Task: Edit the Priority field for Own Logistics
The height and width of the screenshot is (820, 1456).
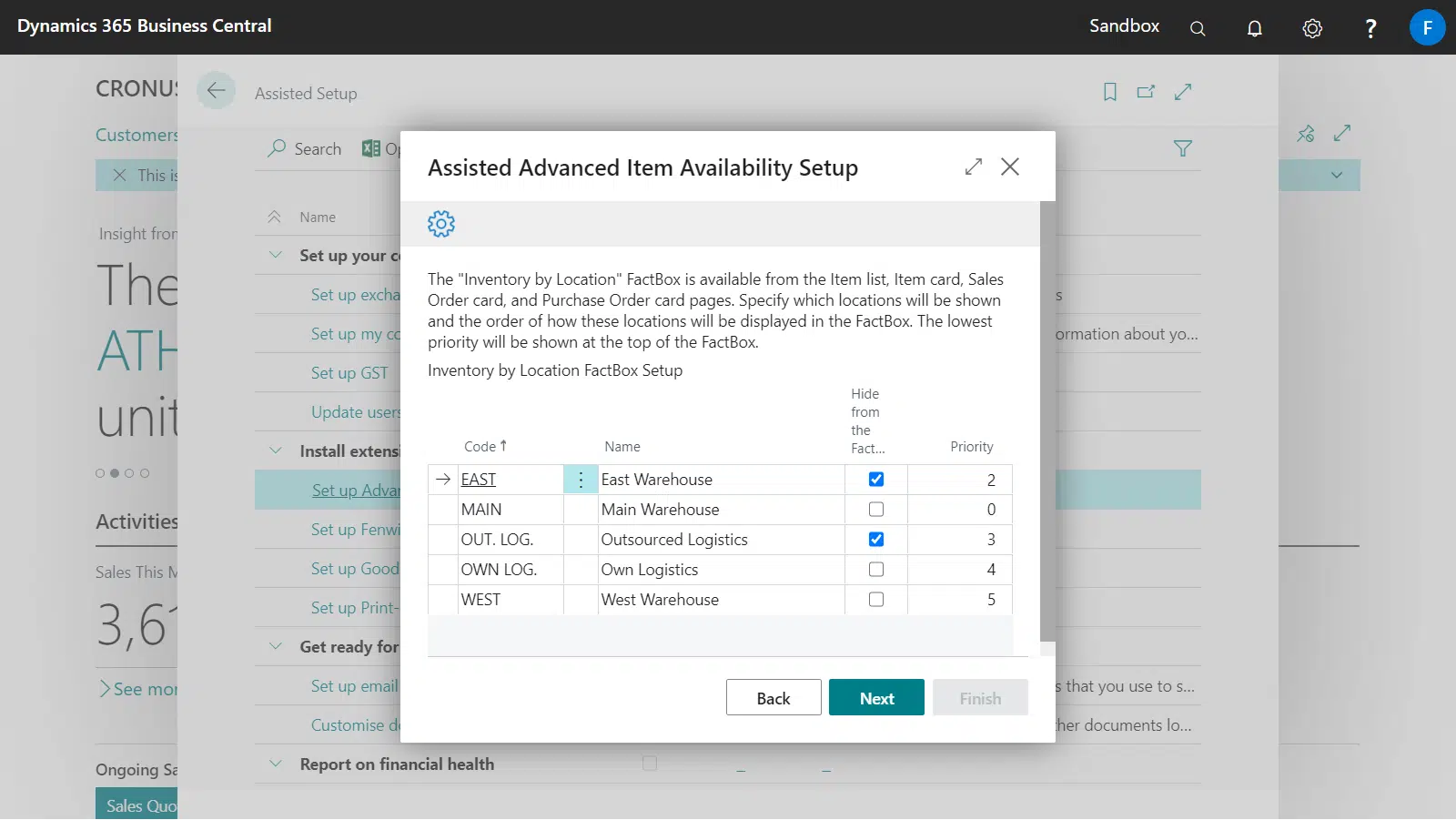Action: (x=959, y=570)
